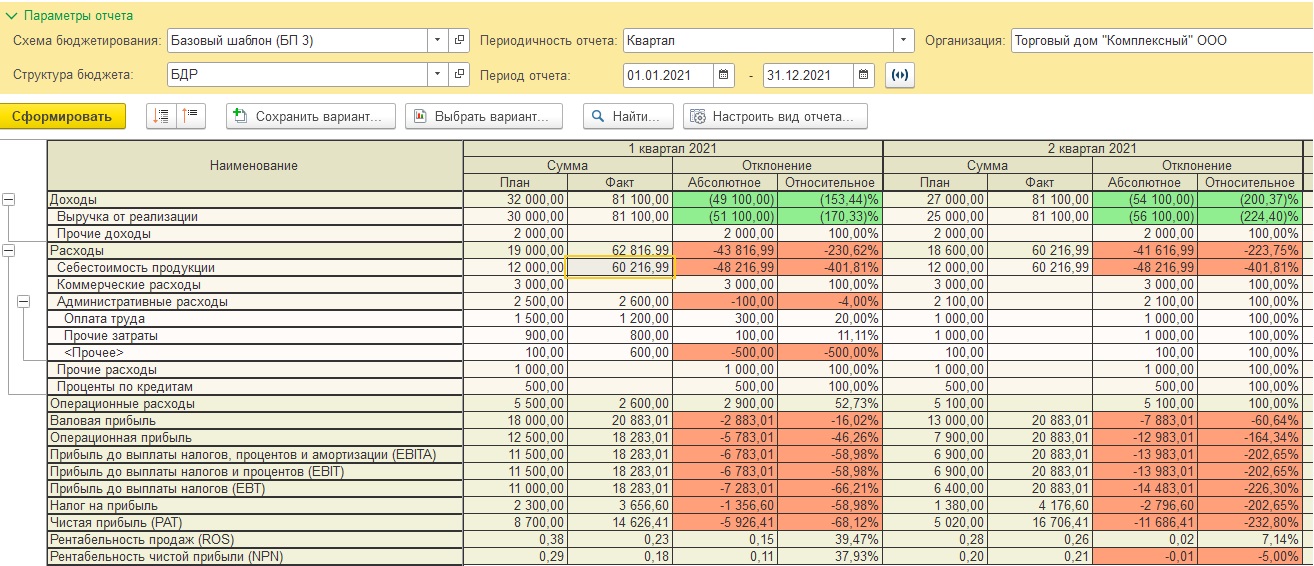Image resolution: width=1314 pixels, height=566 pixels.
Task: Open calendar for start date 01.01.2021
Action: click(x=724, y=75)
